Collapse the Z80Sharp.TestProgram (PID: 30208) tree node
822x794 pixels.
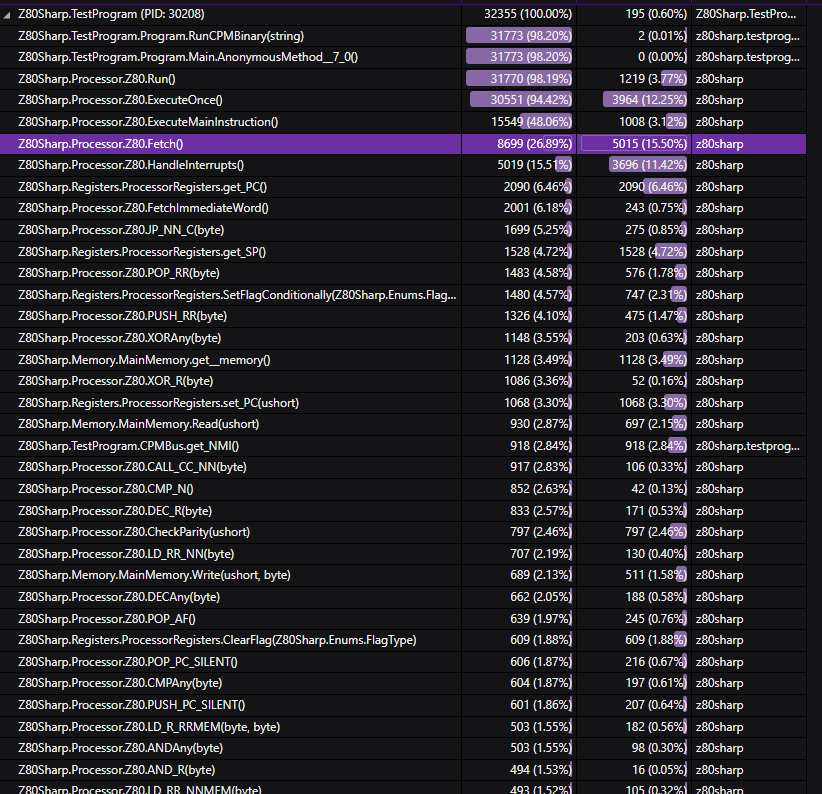tap(6, 15)
